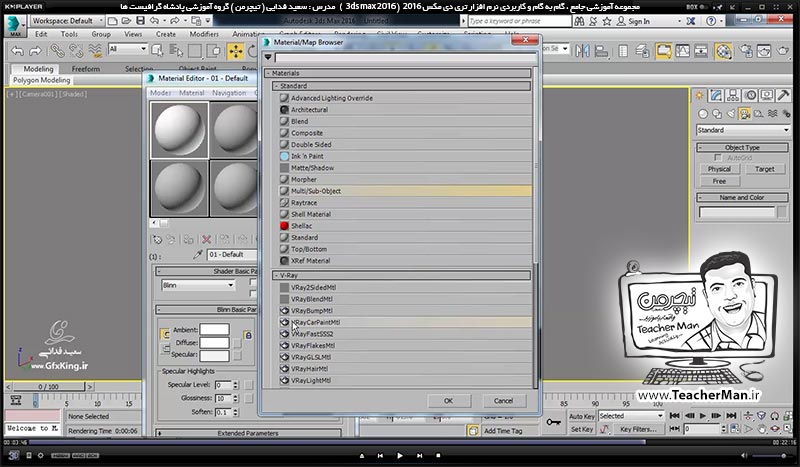Image resolution: width=800 pixels, height=467 pixels.
Task: Open the Display panel tab
Action: 767,95
